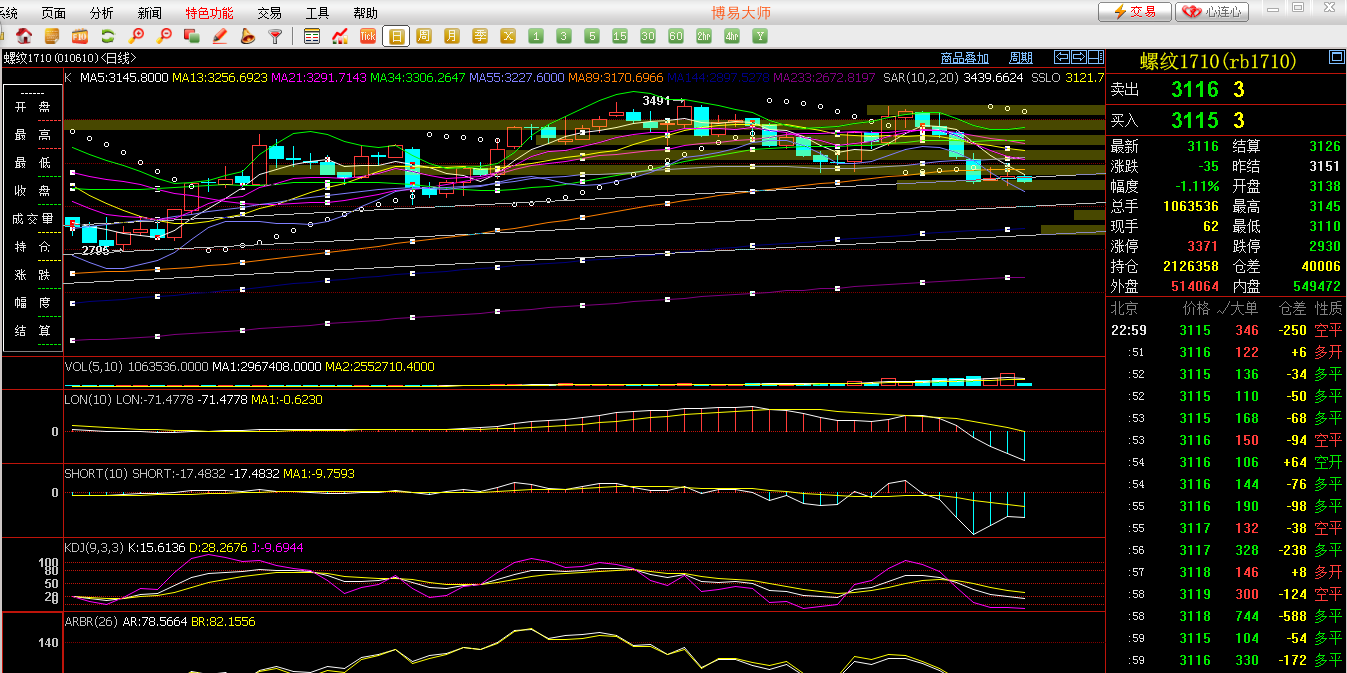Switch to 2hr period
The height and width of the screenshot is (673, 1347).
tap(704, 36)
